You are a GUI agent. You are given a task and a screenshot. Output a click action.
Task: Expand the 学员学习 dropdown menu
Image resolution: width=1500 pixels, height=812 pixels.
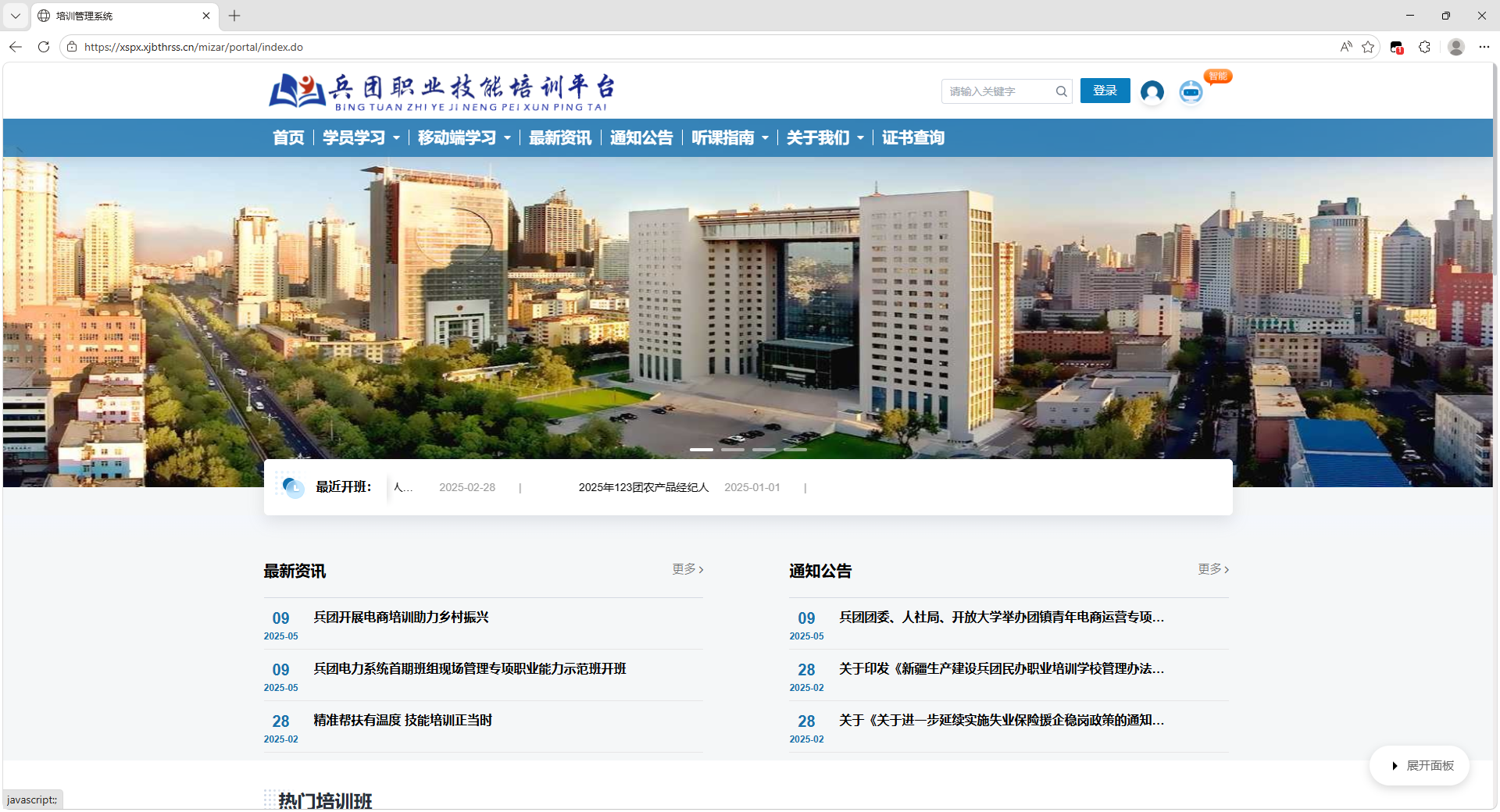point(361,138)
